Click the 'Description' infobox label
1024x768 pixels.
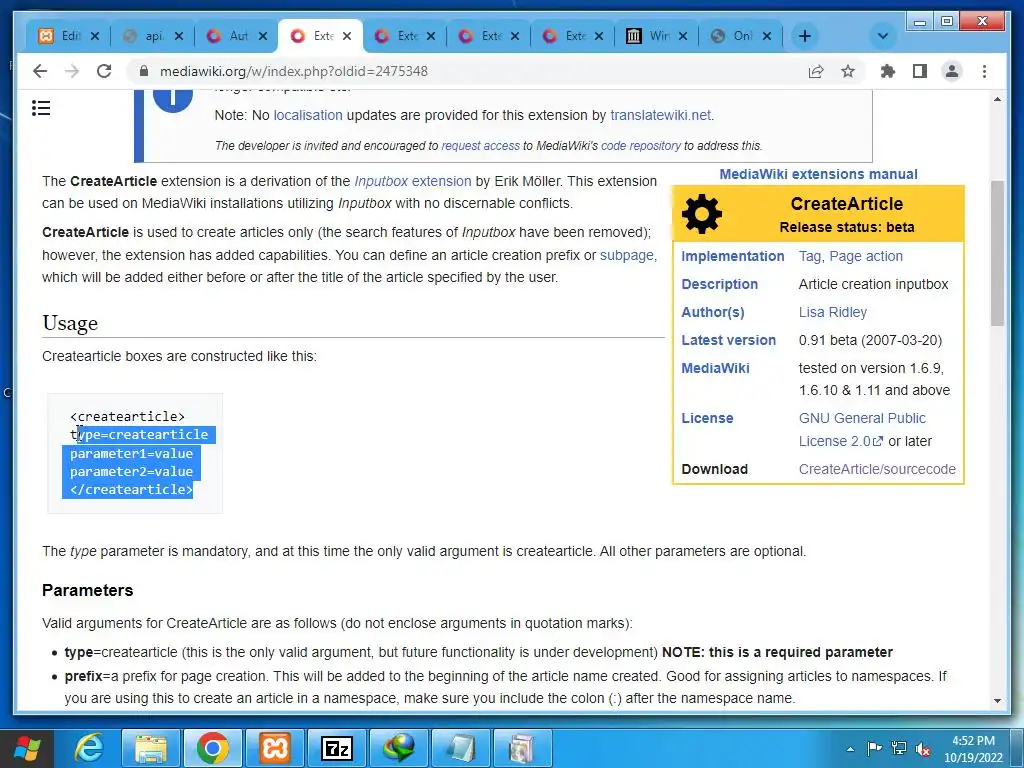pyautogui.click(x=719, y=284)
